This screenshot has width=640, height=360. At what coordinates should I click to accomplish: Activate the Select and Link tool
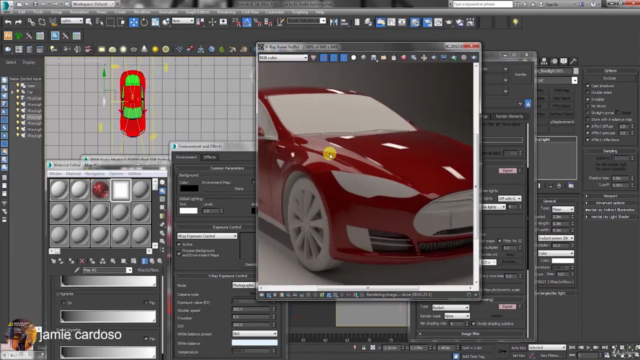click(31, 22)
